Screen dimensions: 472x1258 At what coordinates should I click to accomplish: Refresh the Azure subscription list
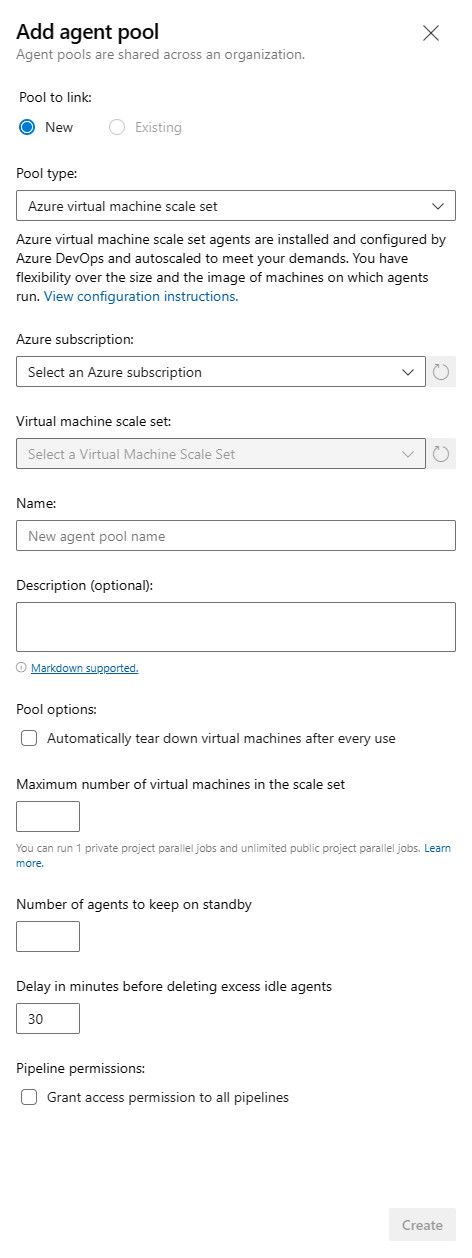[x=441, y=372]
